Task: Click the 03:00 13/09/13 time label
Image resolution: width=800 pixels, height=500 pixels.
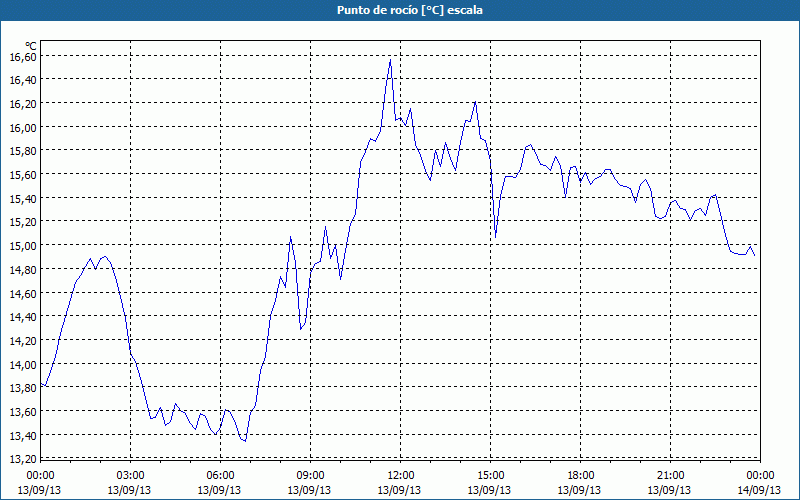Action: [x=130, y=483]
